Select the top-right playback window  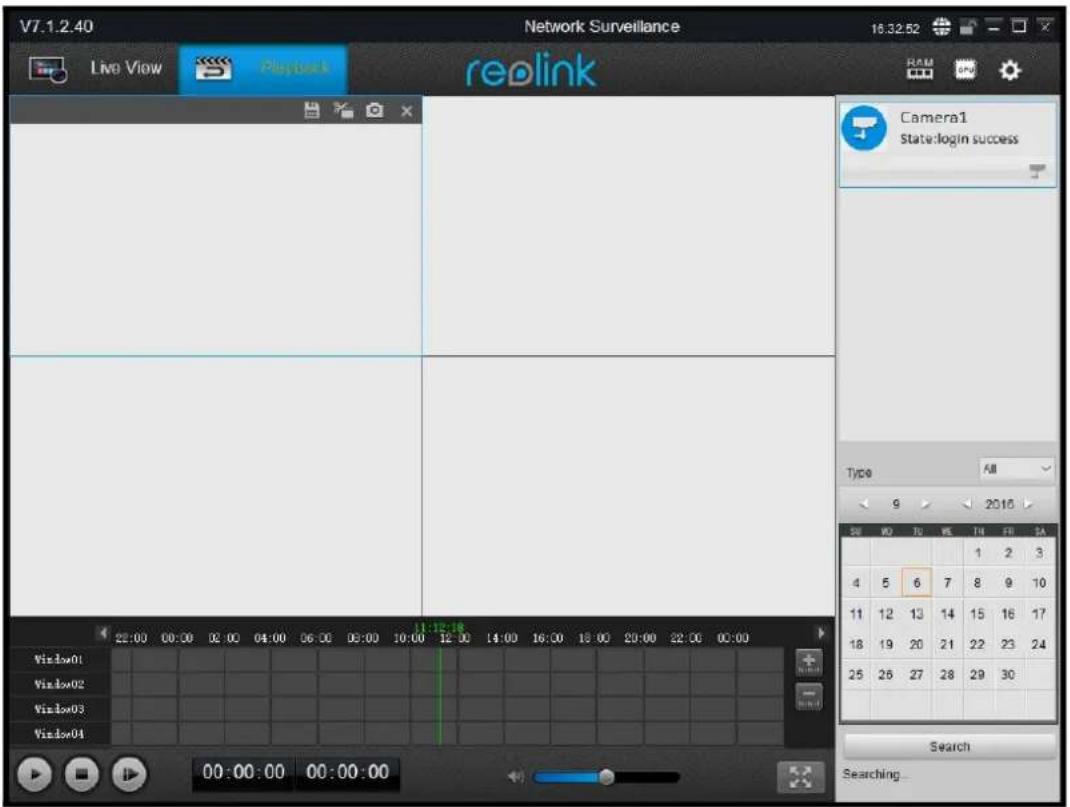pyautogui.click(x=628, y=225)
